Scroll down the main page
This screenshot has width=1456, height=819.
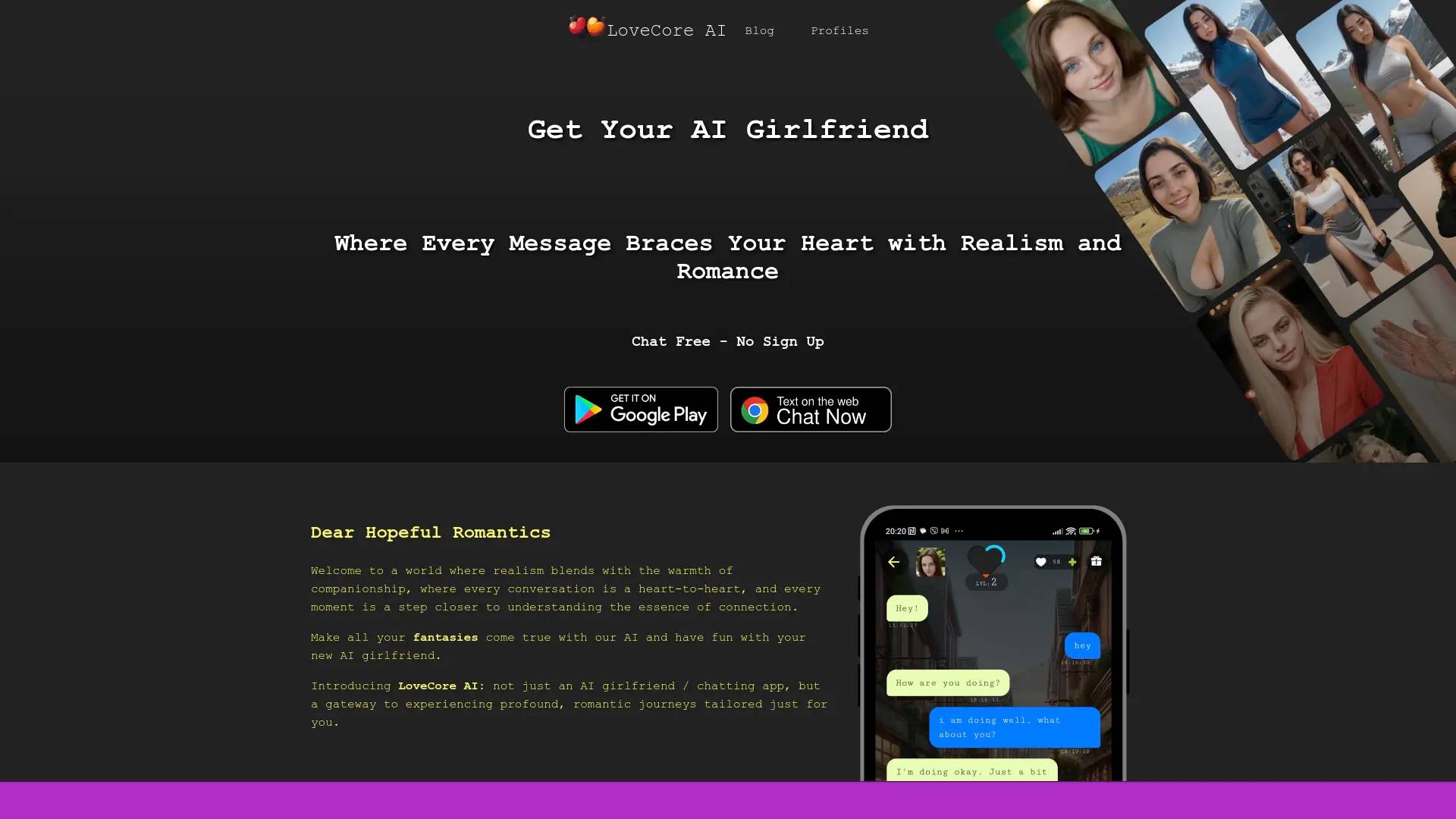point(728,400)
